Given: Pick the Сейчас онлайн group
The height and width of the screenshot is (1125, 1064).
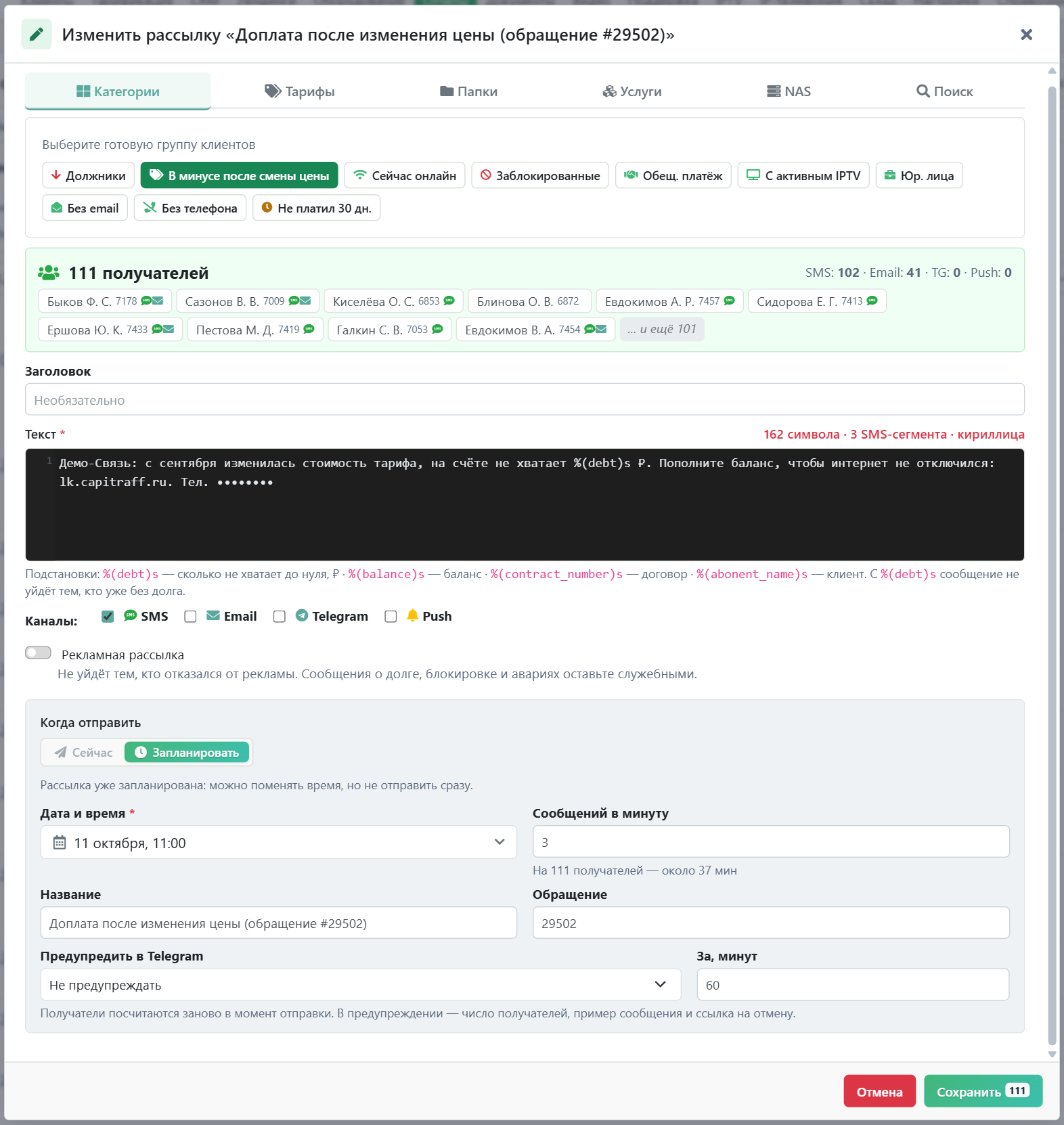Looking at the screenshot, I should coord(405,175).
